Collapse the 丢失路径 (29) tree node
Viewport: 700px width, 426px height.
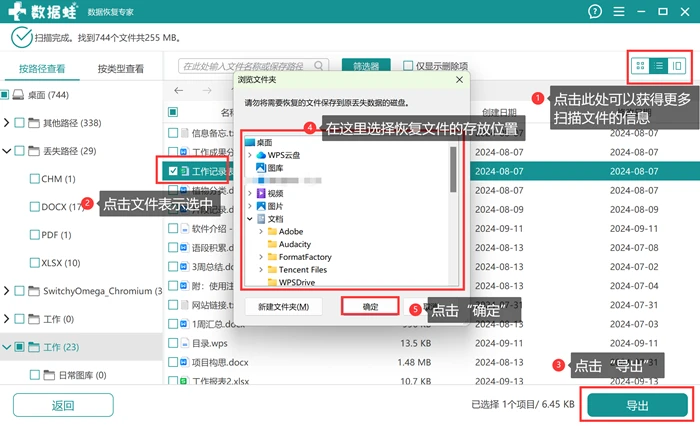(6, 151)
